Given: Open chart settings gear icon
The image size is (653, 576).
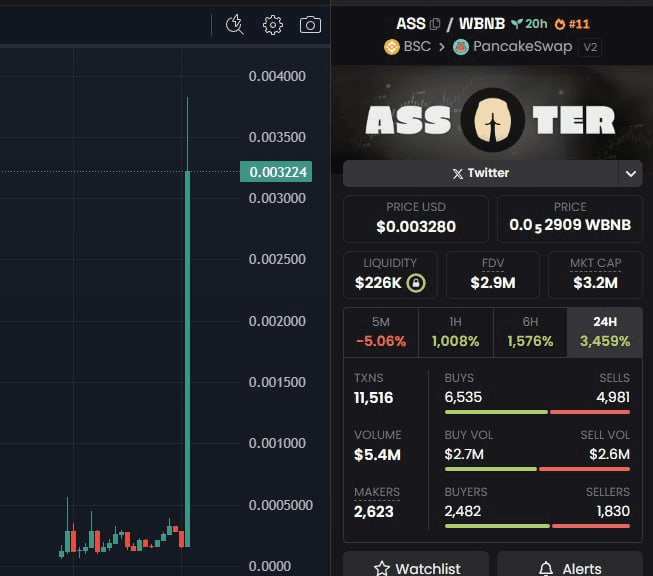Looking at the screenshot, I should click(273, 25).
